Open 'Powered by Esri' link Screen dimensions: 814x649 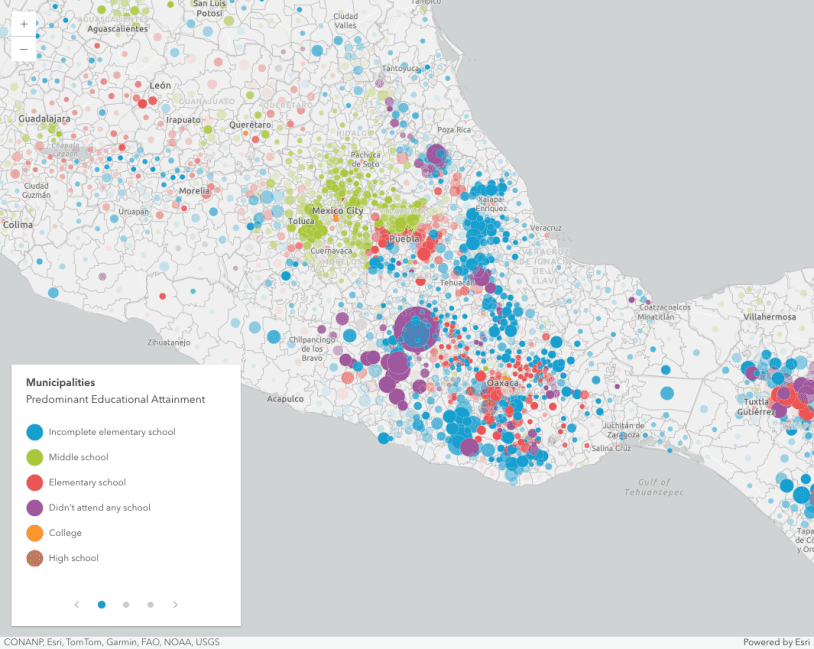(776, 642)
